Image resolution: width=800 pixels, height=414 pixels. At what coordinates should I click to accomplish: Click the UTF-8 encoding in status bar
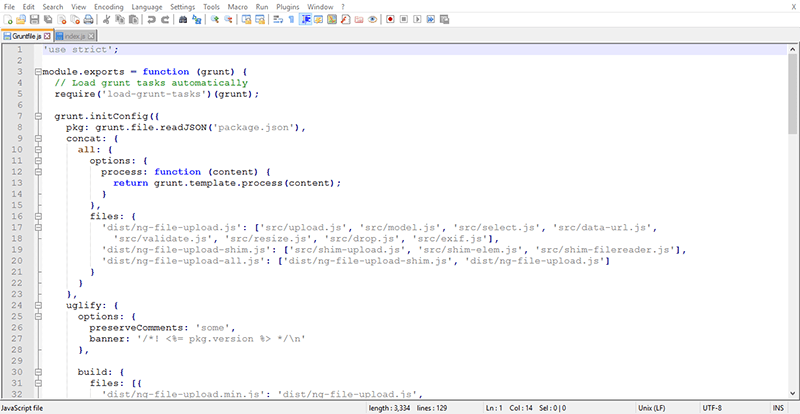(712, 408)
